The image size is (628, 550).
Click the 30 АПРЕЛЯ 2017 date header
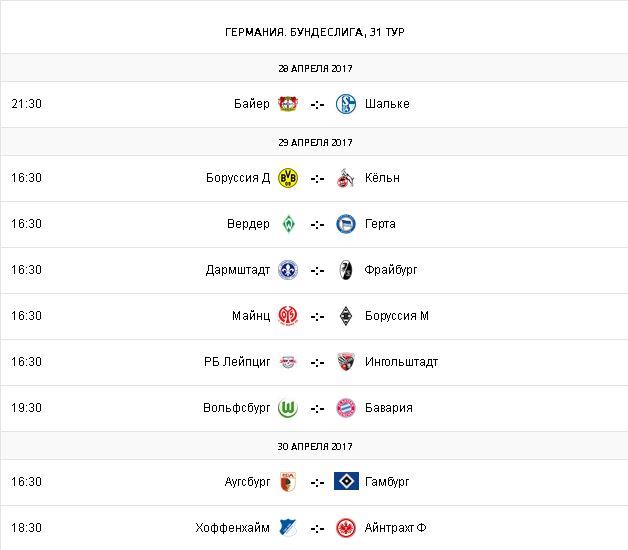[x=315, y=446]
